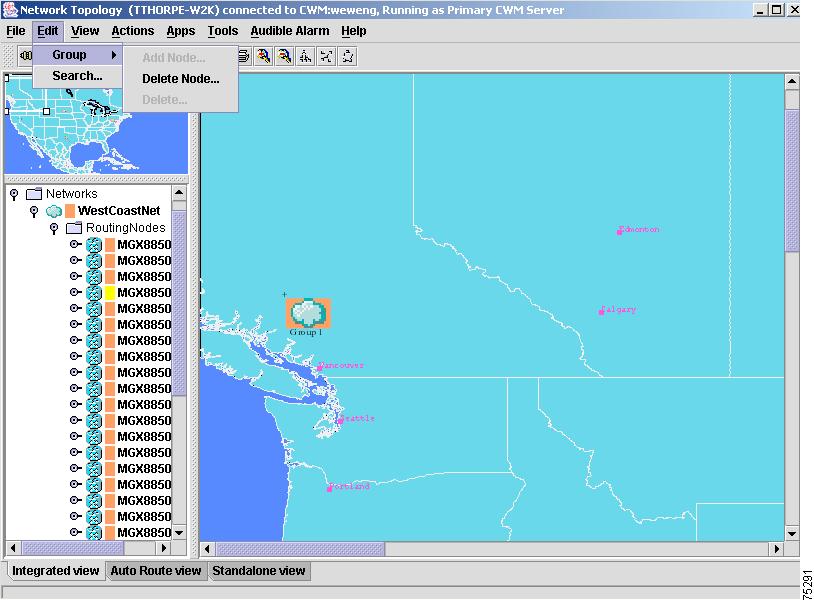Click the tree panel scroll down arrow
Image resolution: width=814 pixels, height=600 pixels.
(179, 533)
